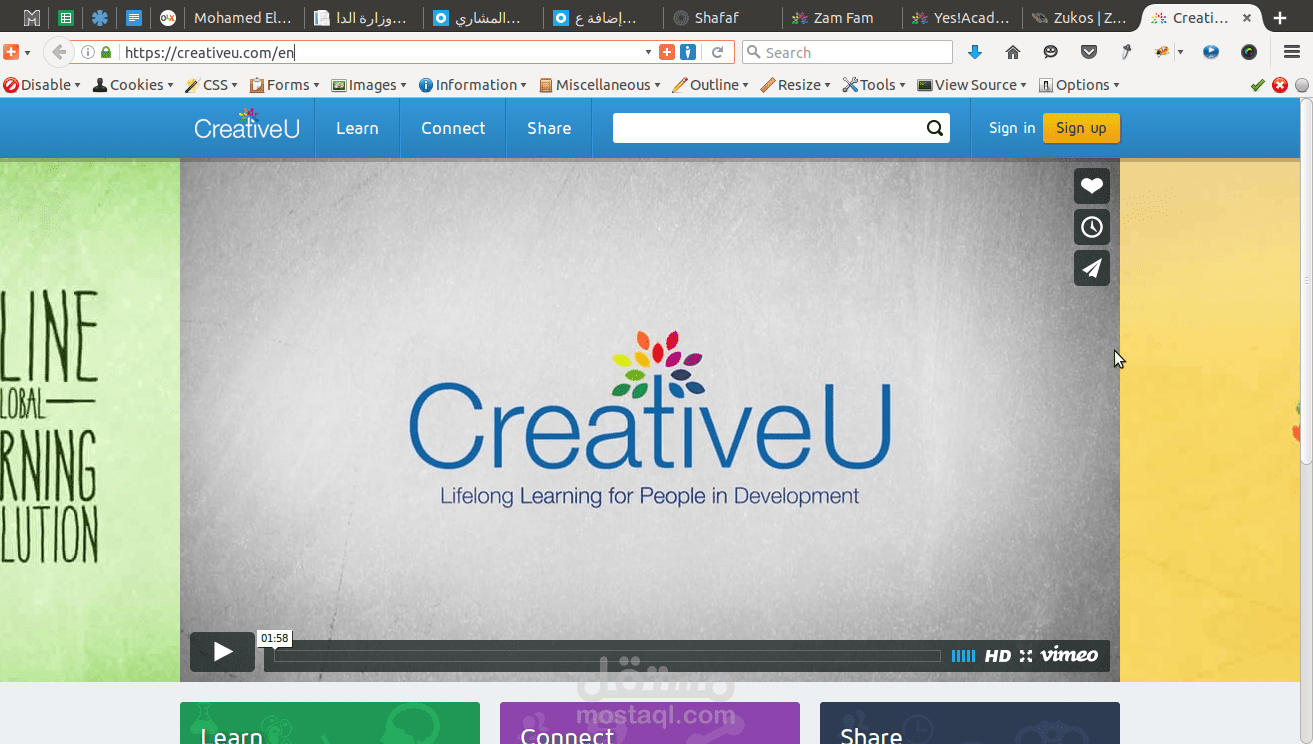Pick a color with the ColorZilla eyedropper

1125,51
